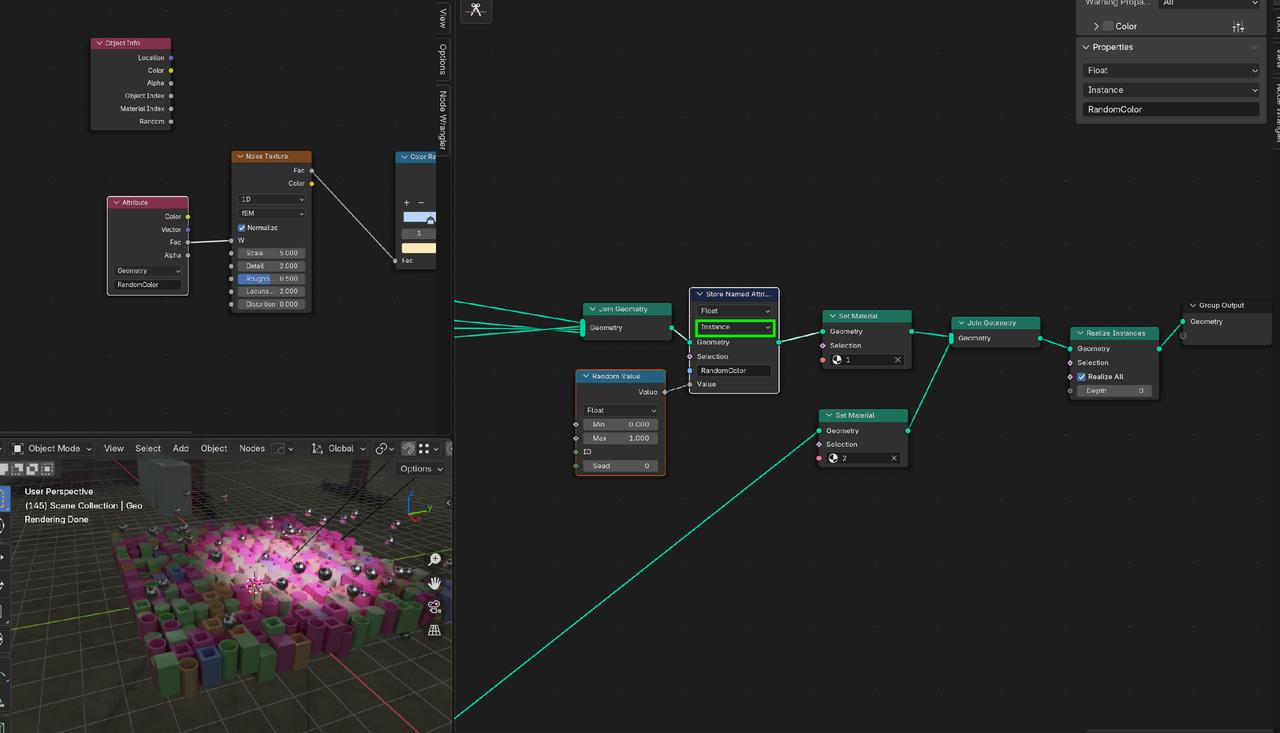Click the preset icon in the Color panel row

(1239, 27)
